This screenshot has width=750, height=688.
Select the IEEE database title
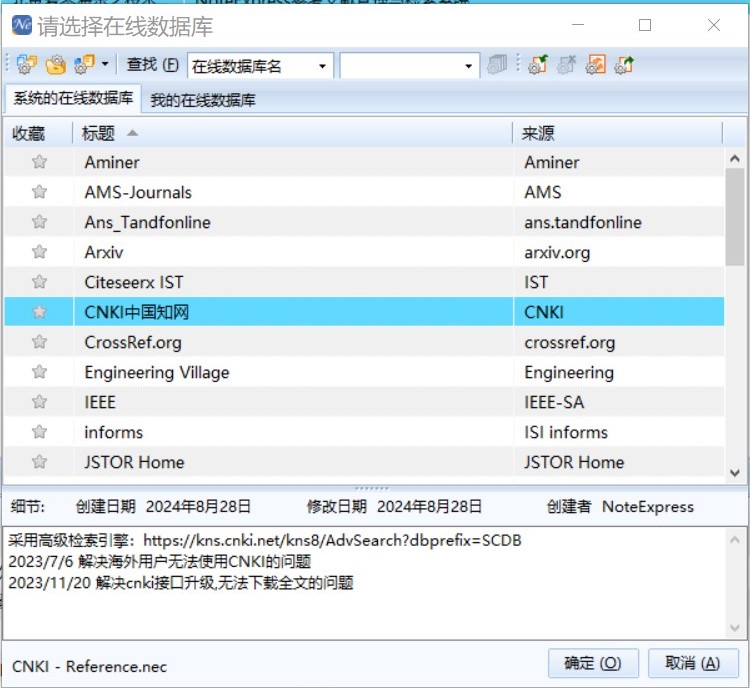click(x=100, y=402)
